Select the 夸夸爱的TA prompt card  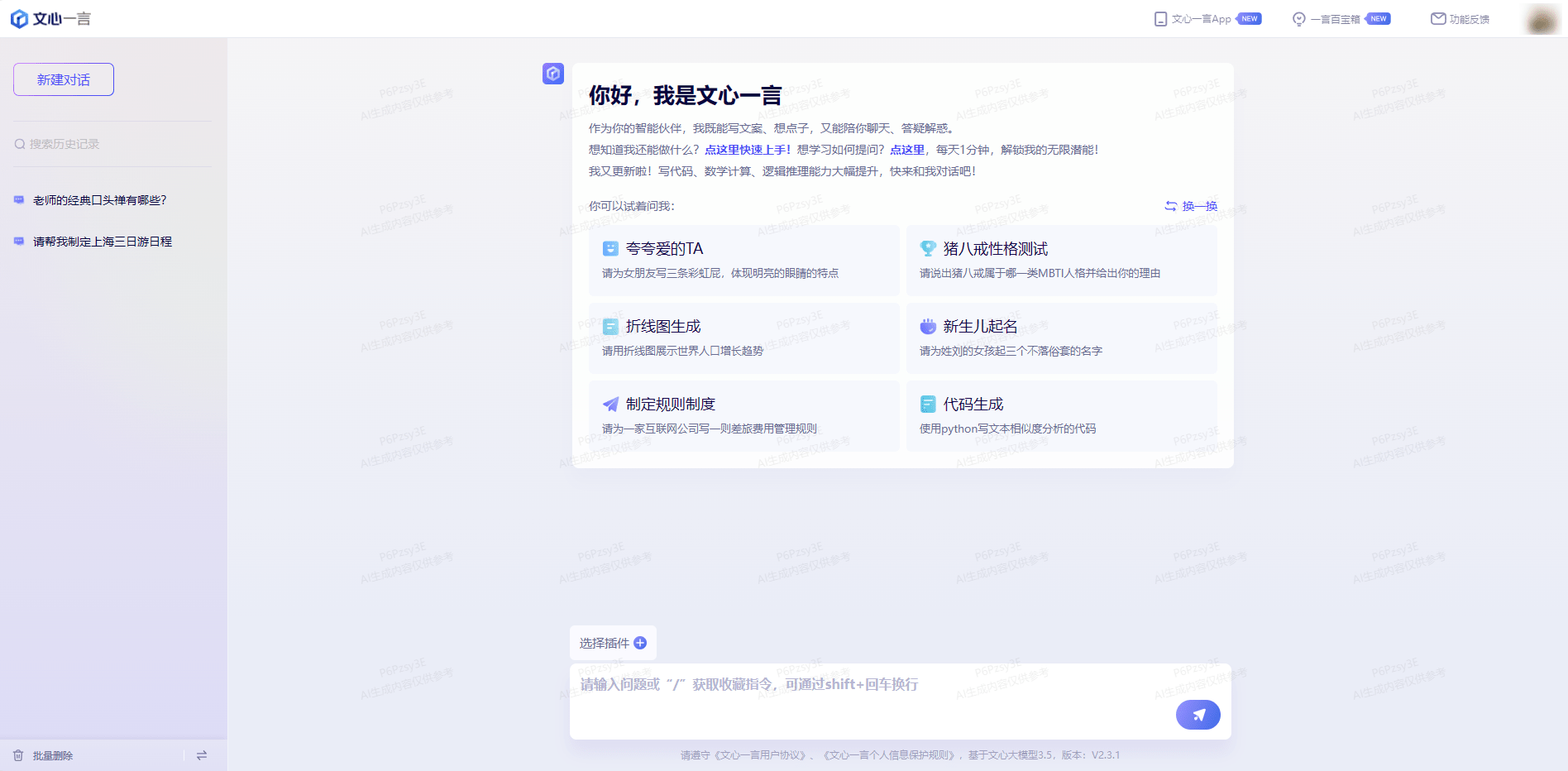coord(744,261)
